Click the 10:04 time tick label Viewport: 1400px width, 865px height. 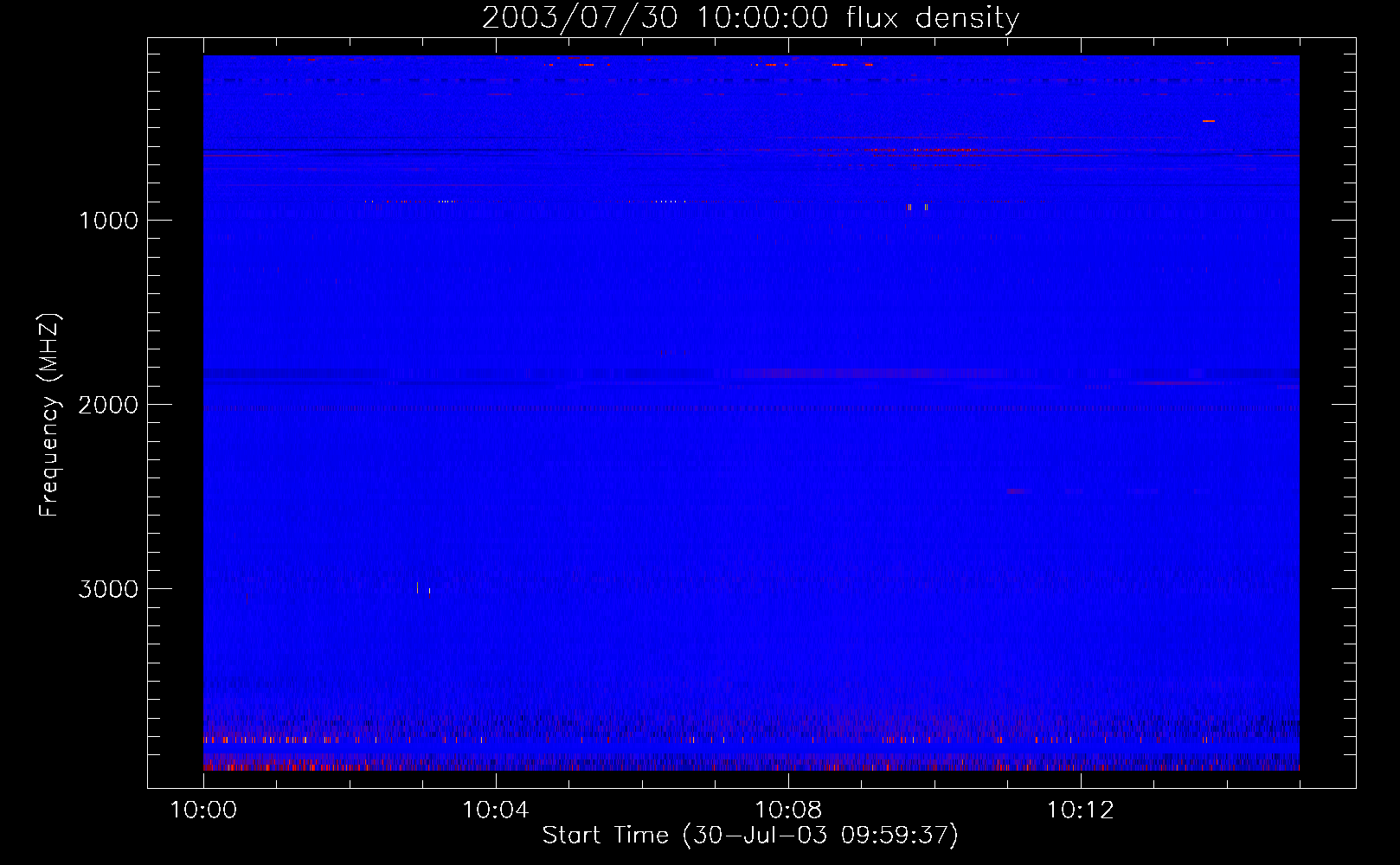pos(496,810)
